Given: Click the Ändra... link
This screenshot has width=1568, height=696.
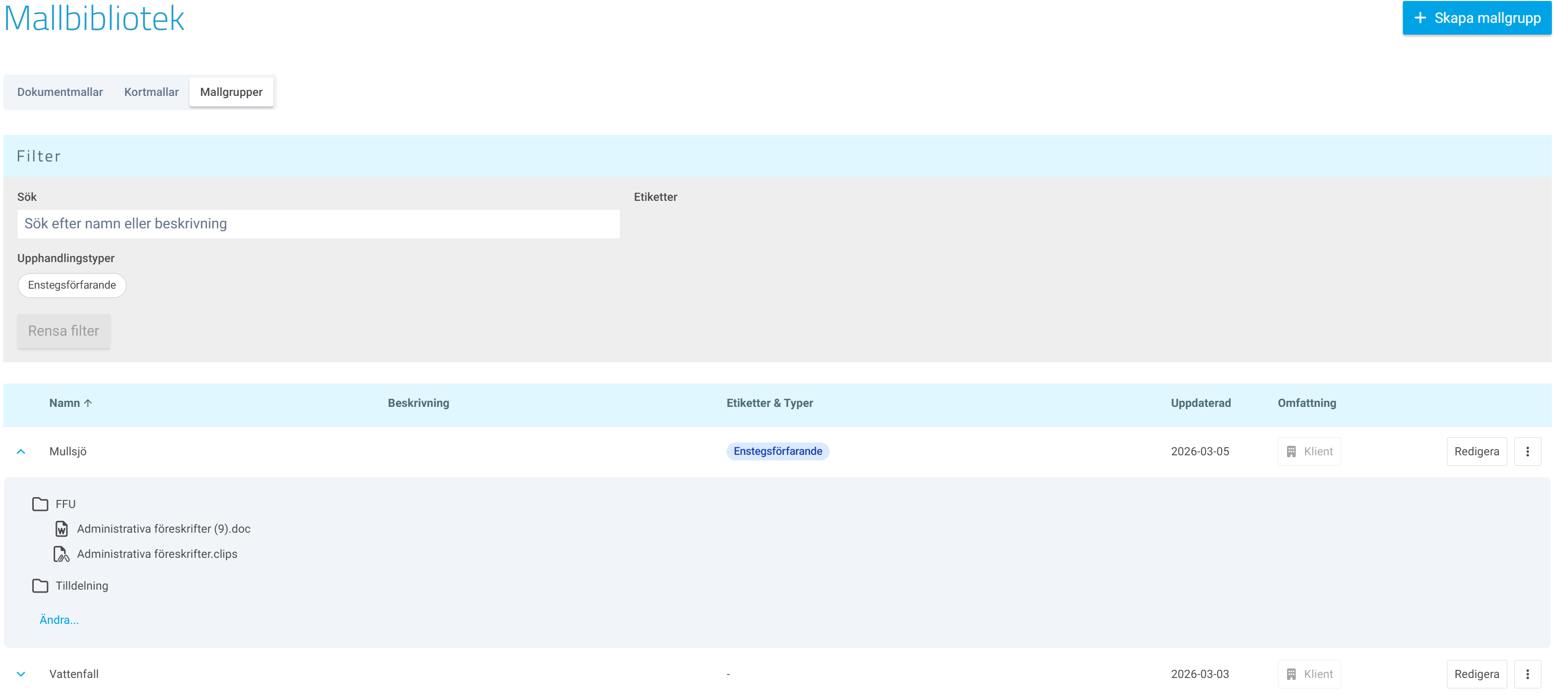Looking at the screenshot, I should click(x=59, y=619).
